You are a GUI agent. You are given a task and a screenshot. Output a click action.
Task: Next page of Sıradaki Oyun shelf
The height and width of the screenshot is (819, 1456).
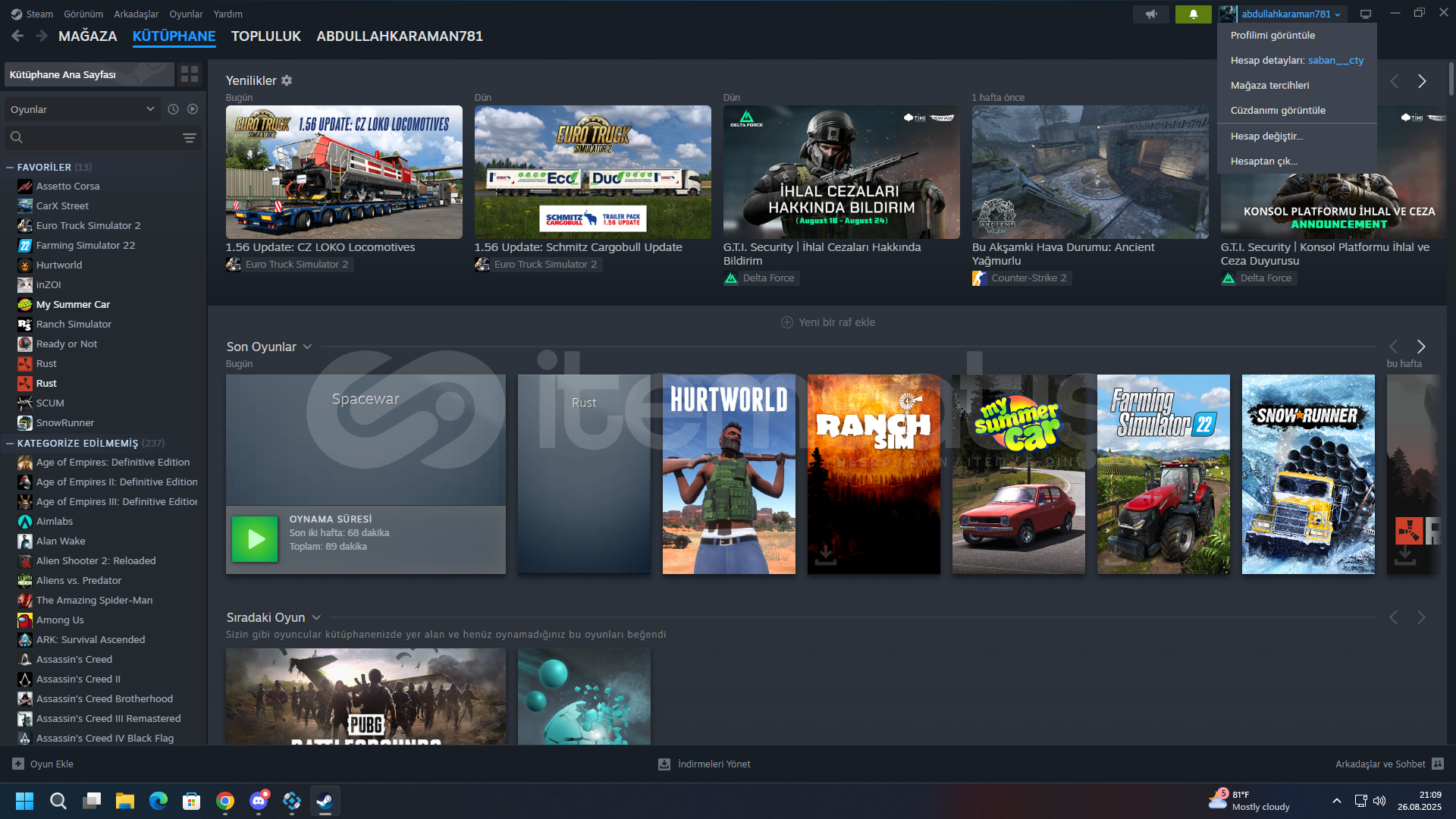tap(1421, 617)
